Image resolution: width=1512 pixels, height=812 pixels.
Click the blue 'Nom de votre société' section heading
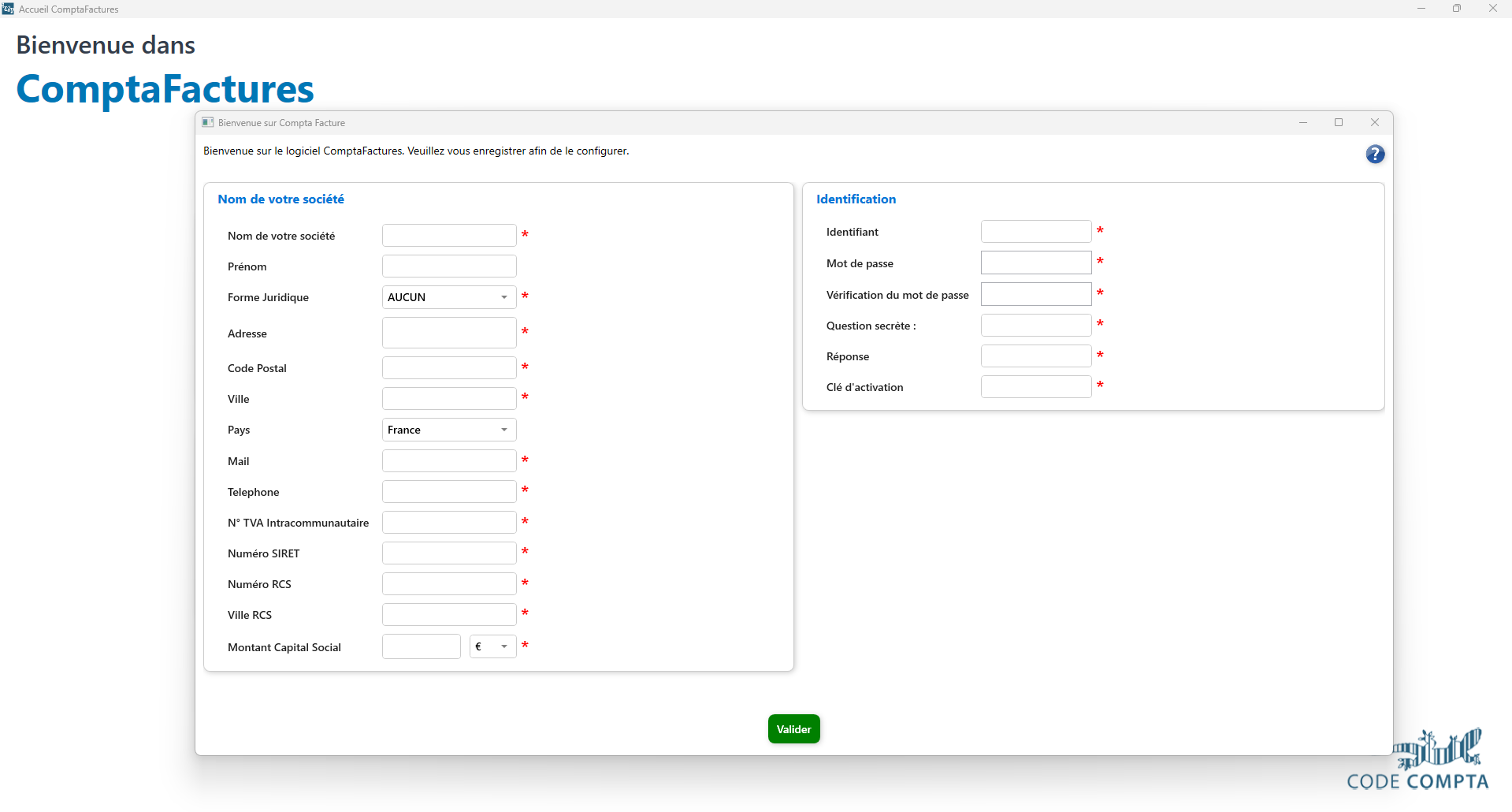click(281, 199)
